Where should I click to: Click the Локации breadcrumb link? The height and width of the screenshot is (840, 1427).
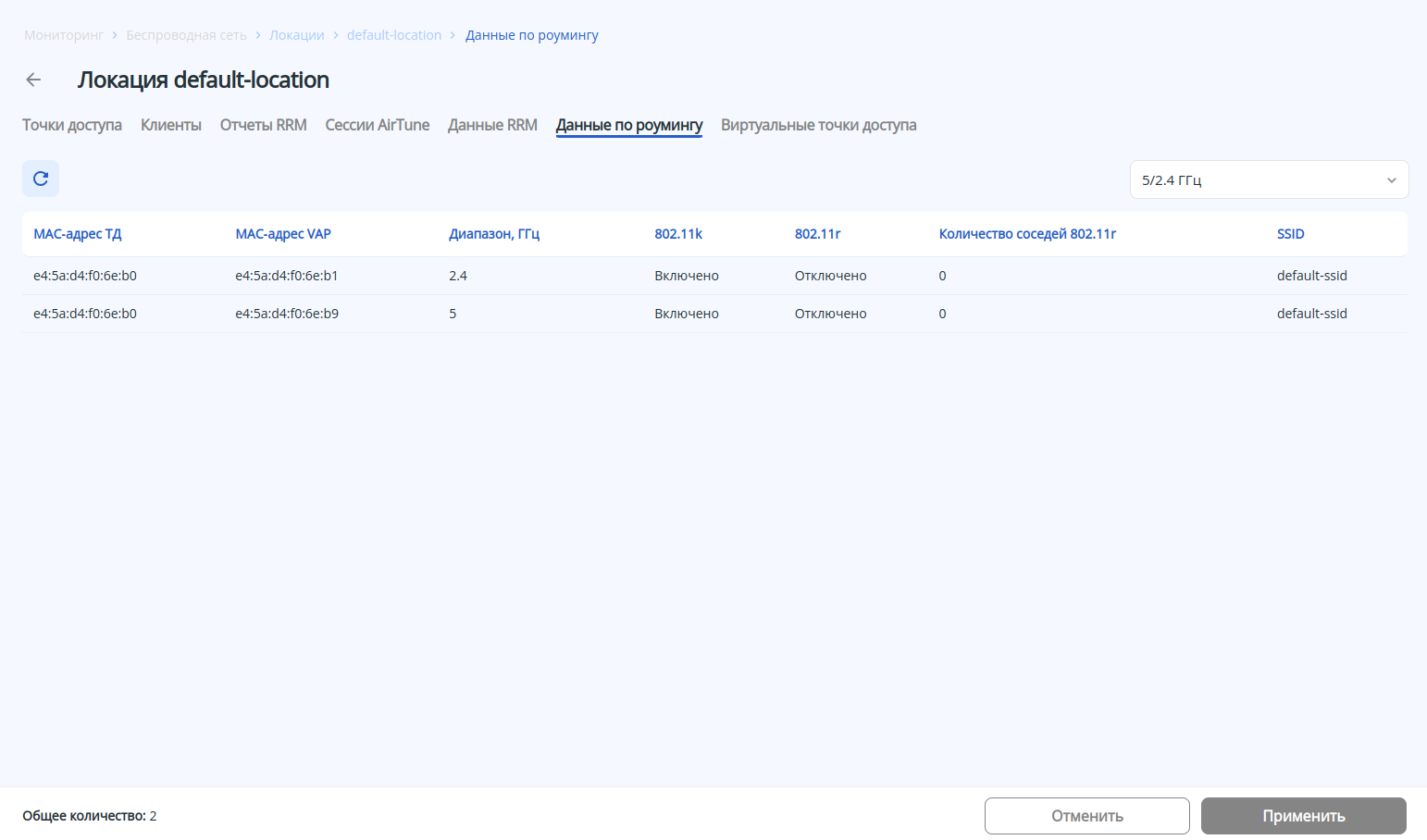[x=297, y=35]
